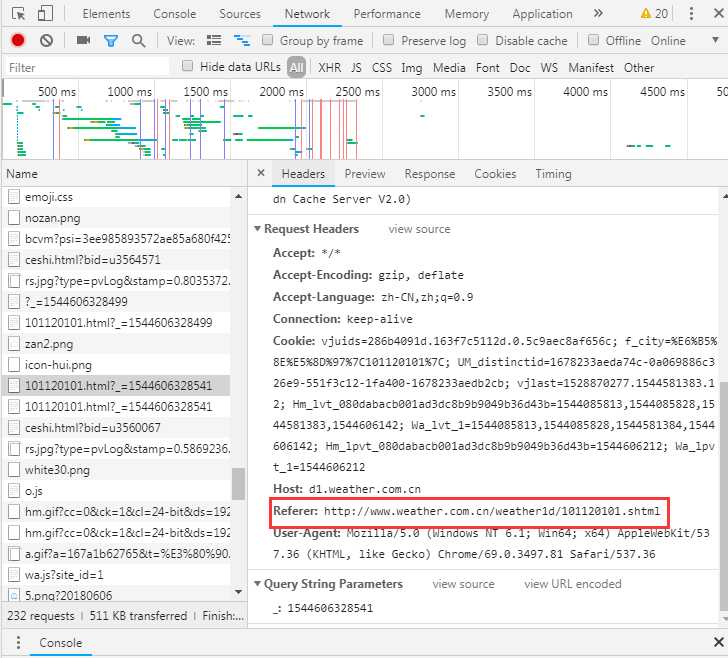Open the Timing tab
The width and height of the screenshot is (728, 658).
click(x=553, y=174)
